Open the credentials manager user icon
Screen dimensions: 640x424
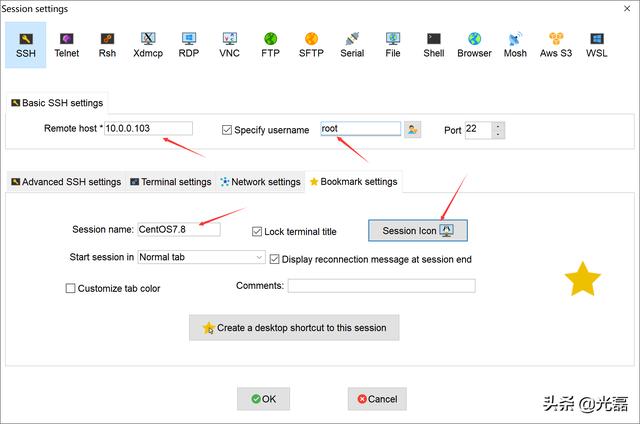coord(412,130)
